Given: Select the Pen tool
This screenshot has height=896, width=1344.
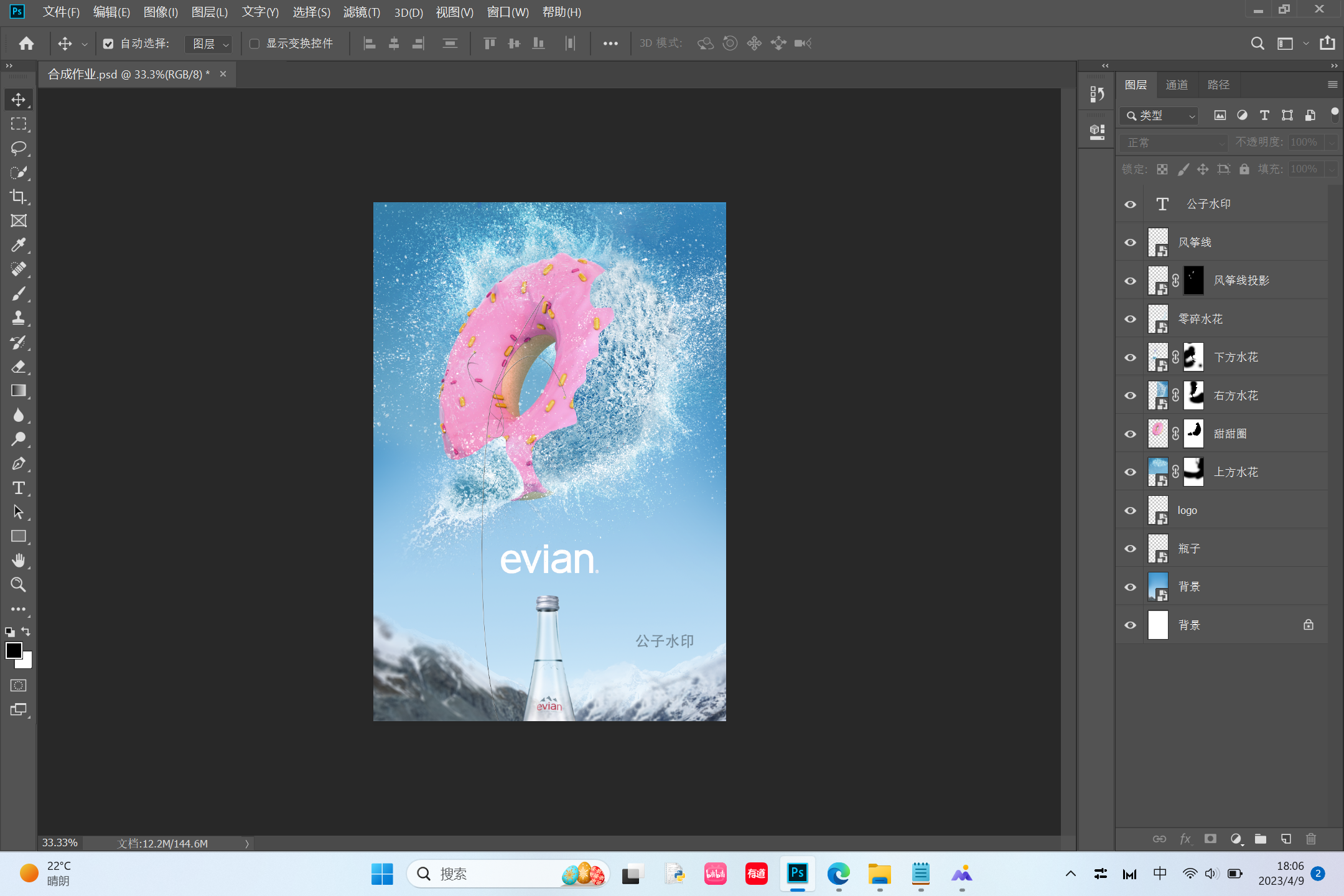Looking at the screenshot, I should (19, 464).
